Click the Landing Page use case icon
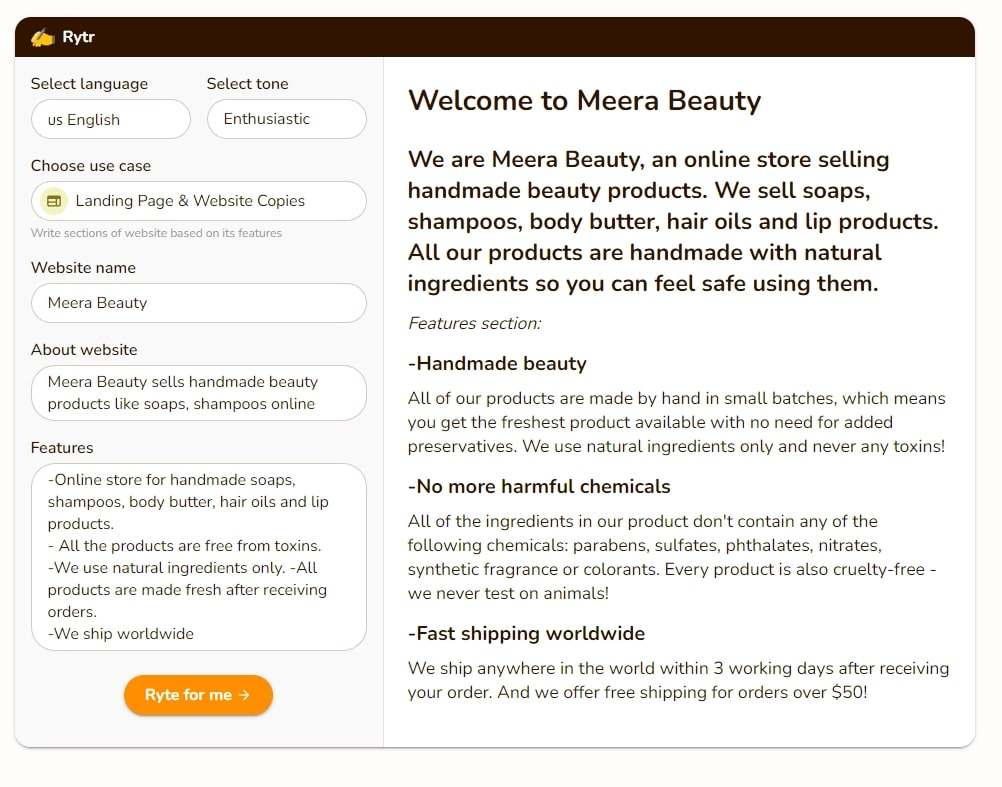Screen dimensions: 1002x787 [x=54, y=201]
